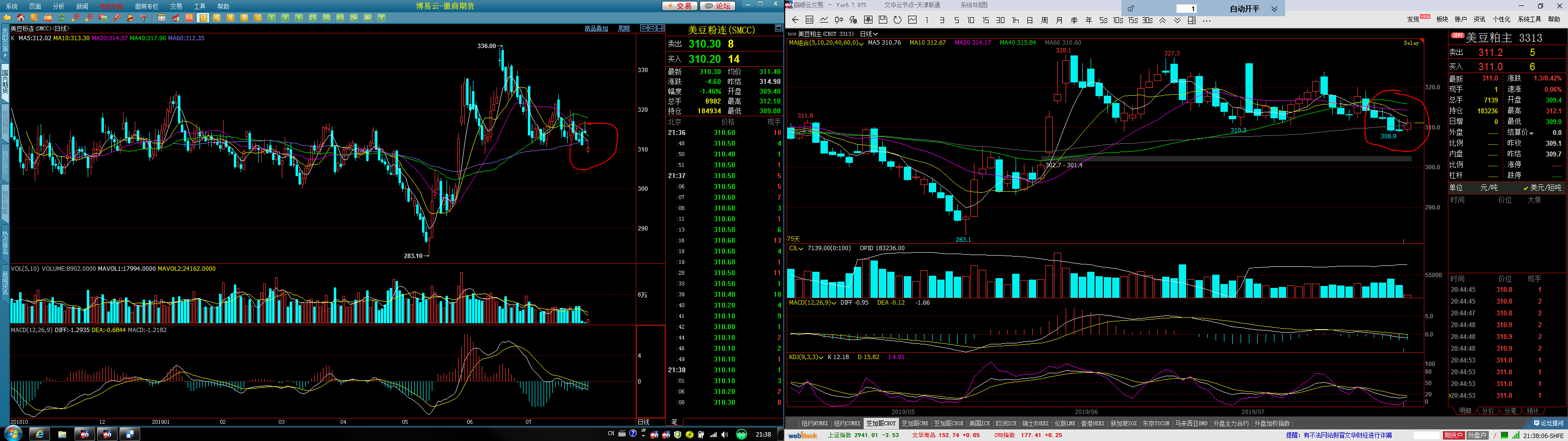Click the magnifier zoom-in icon
Image resolution: width=1568 pixels, height=441 pixels.
point(75,18)
